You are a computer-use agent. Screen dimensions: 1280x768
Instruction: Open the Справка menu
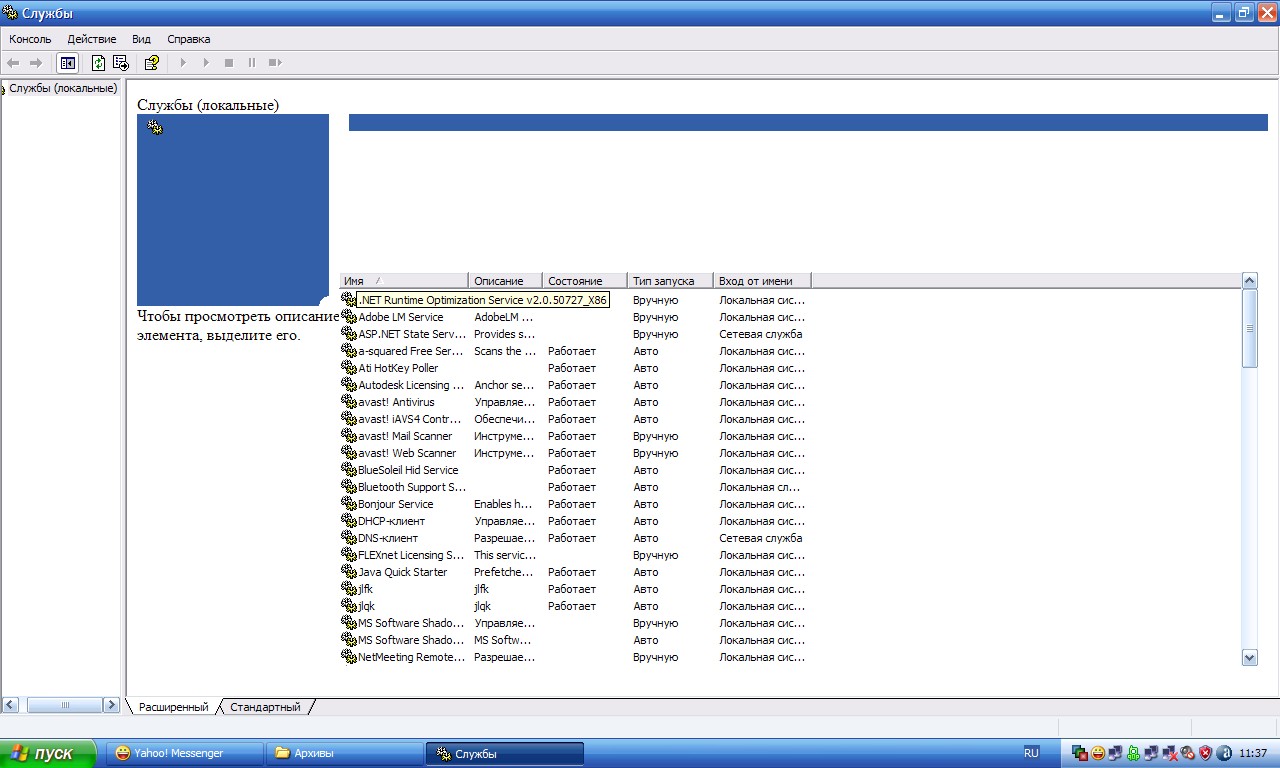(189, 39)
